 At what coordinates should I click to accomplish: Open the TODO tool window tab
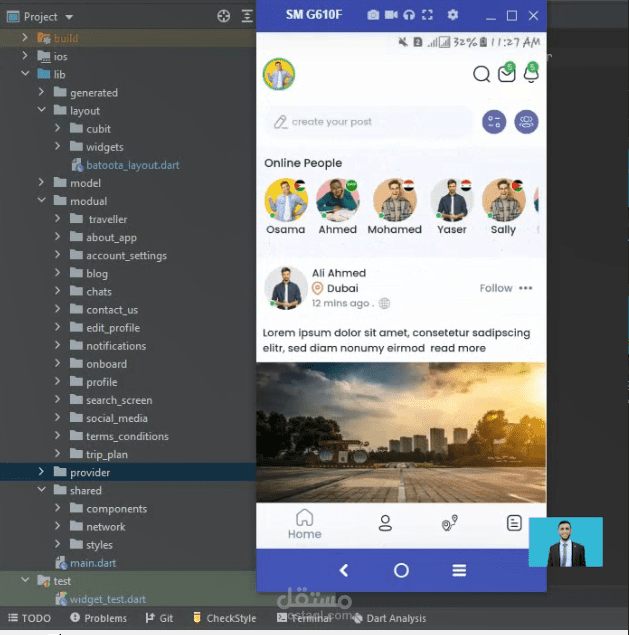(30, 618)
